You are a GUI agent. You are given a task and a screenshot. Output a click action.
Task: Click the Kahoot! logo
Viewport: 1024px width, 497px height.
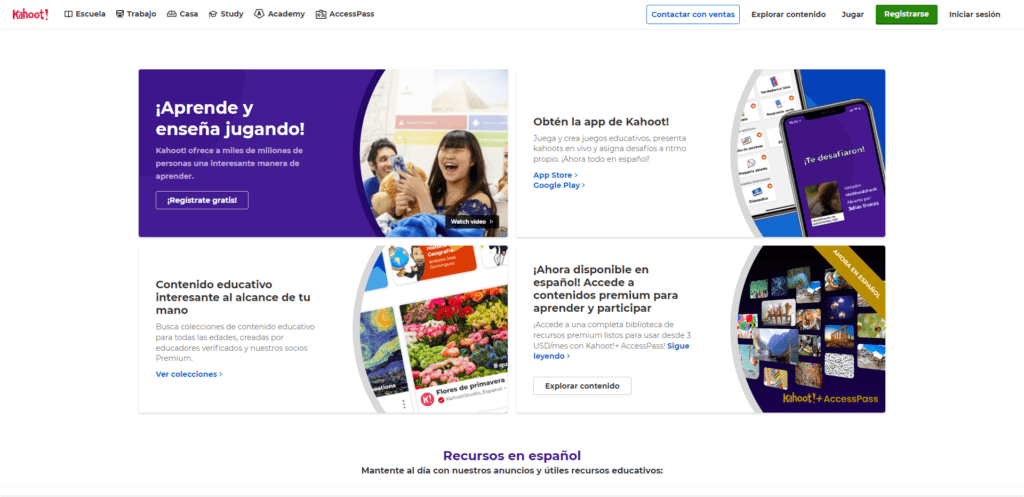(x=30, y=14)
